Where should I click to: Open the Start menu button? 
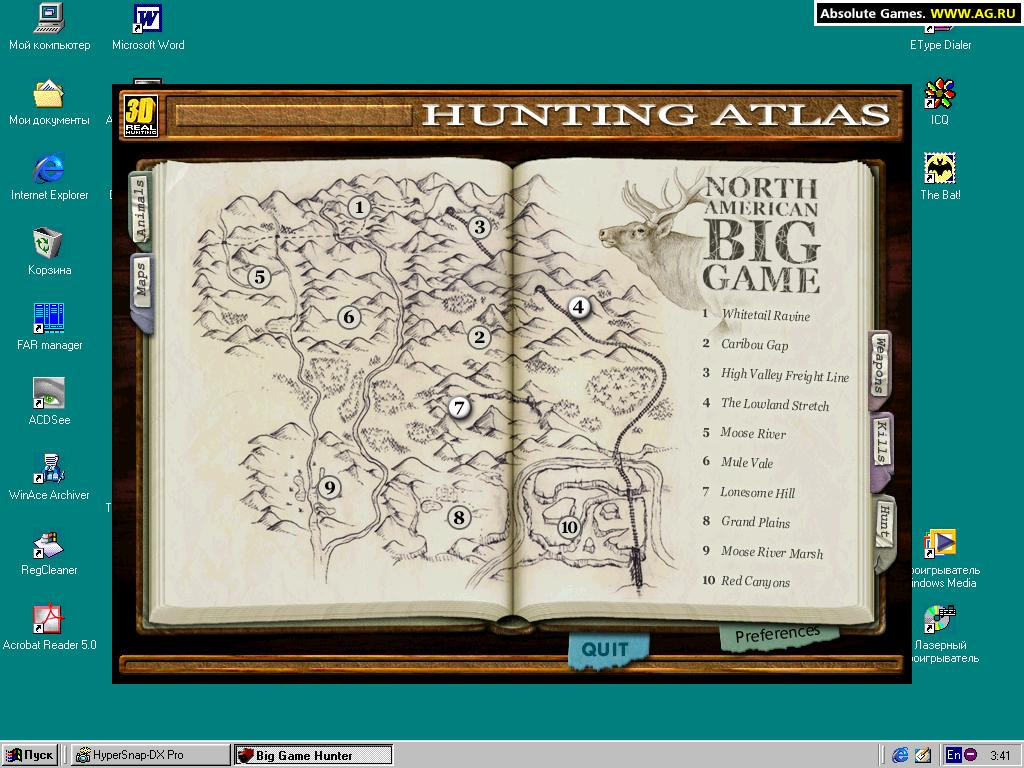[30, 755]
